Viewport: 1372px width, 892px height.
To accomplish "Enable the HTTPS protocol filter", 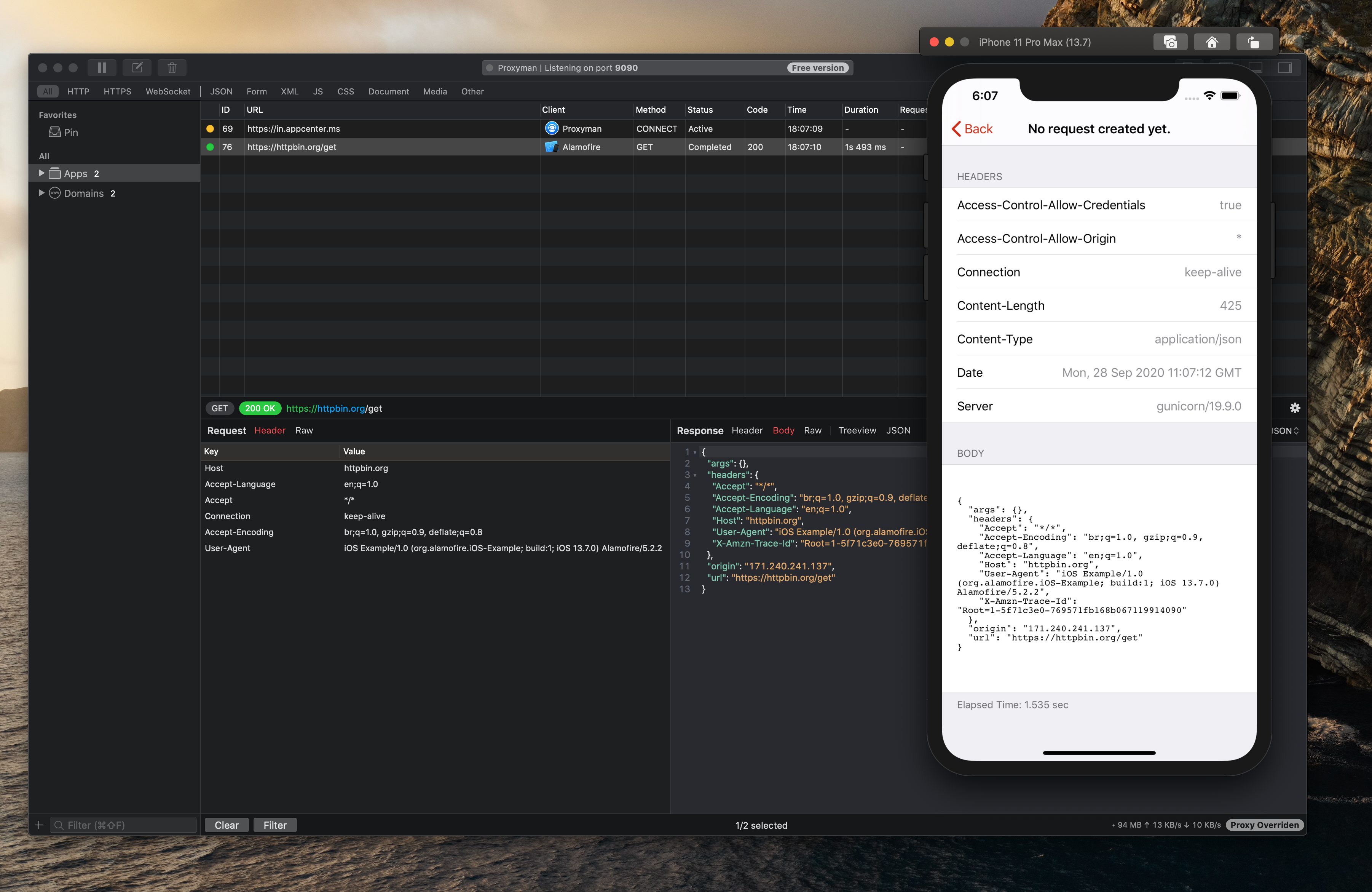I will pos(118,91).
